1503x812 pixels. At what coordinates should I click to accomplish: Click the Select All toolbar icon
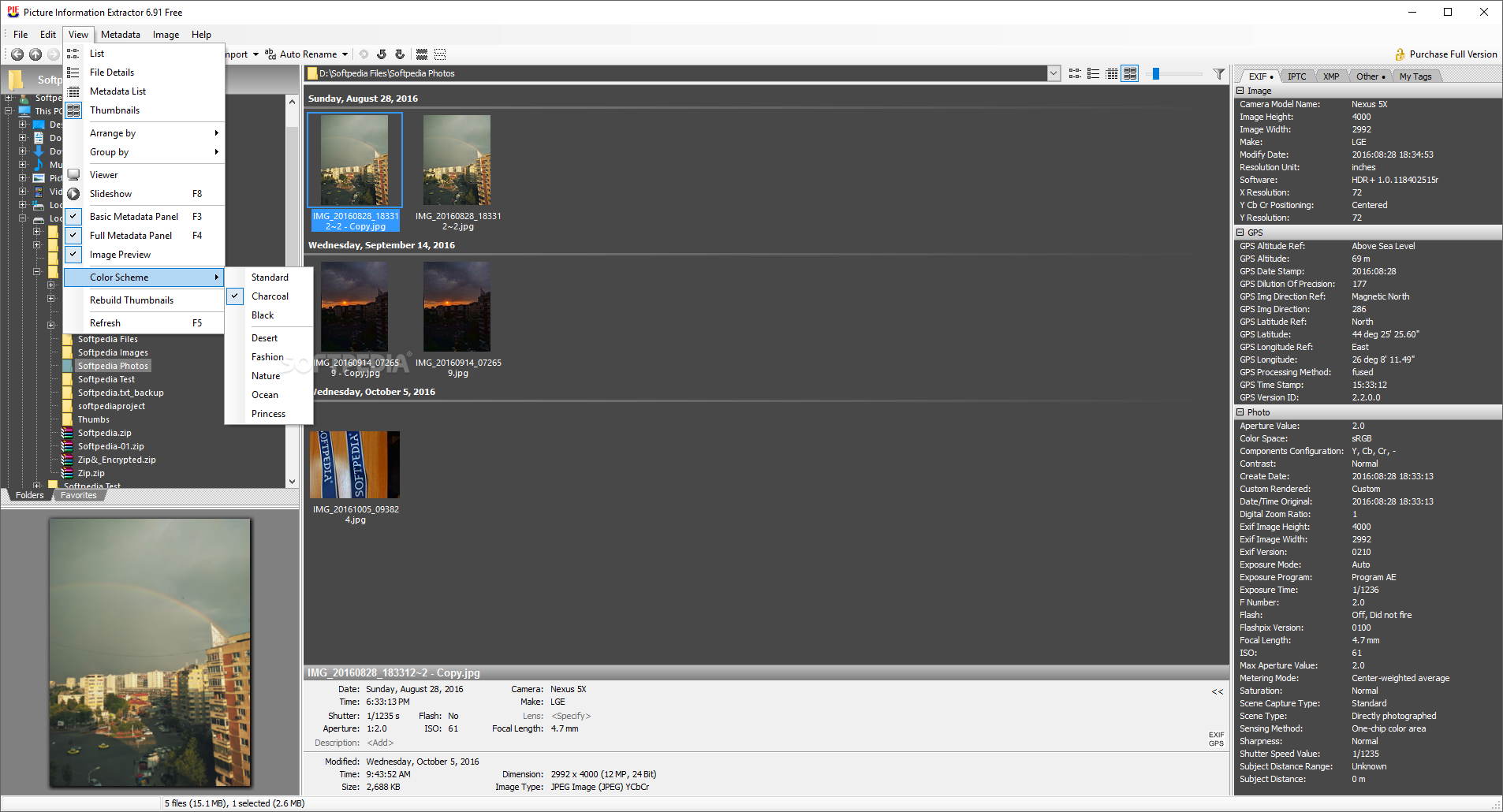point(422,54)
